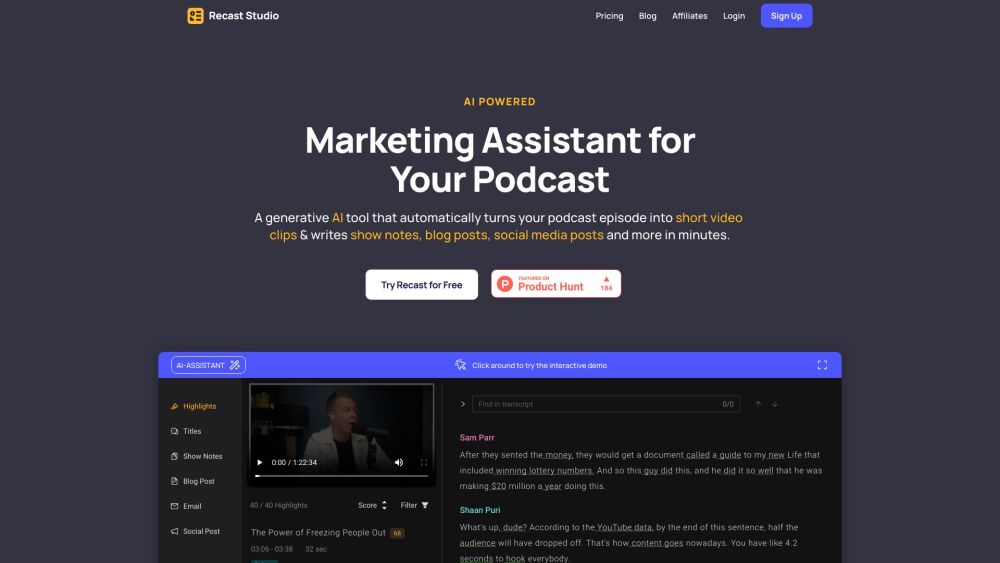Select Blog Post in the sidebar
1000x563 pixels.
tap(198, 482)
